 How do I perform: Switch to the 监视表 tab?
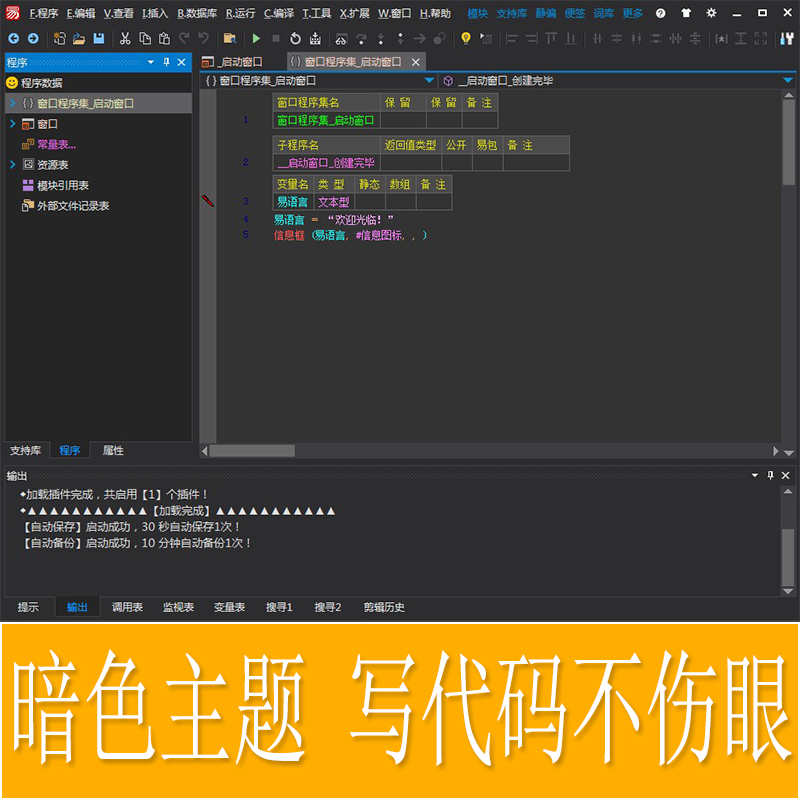tap(179, 607)
